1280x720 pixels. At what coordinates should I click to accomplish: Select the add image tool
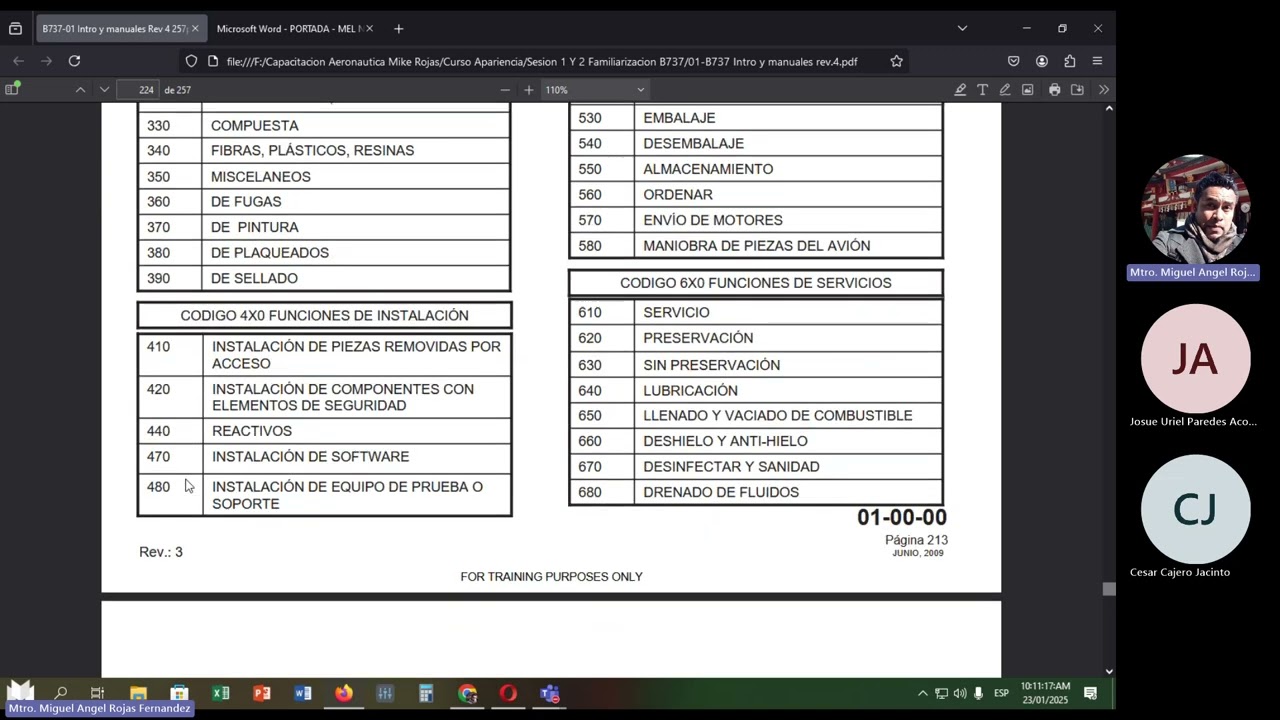pos(1027,90)
